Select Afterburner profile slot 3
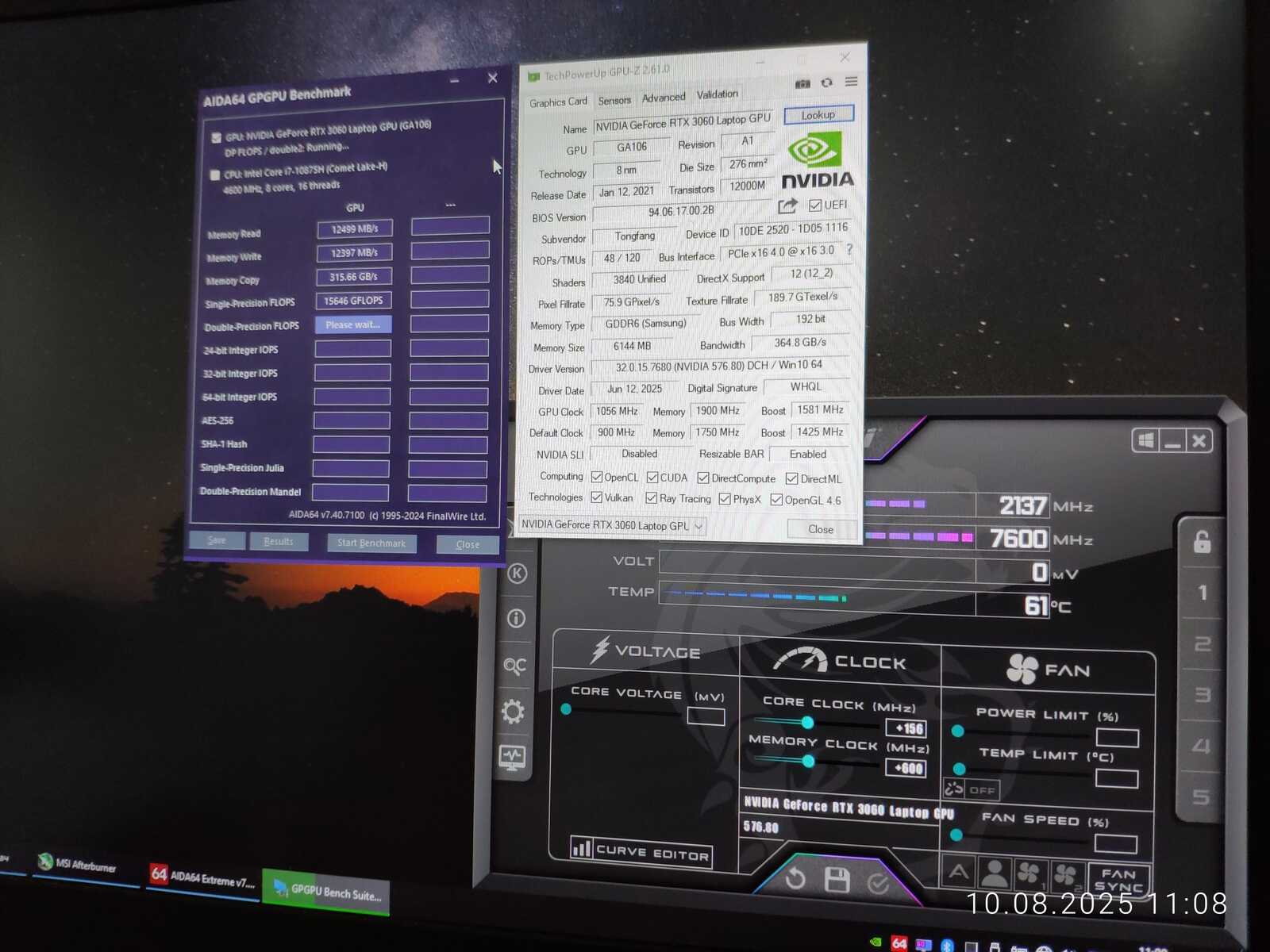The image size is (1270, 952). pyautogui.click(x=1203, y=695)
